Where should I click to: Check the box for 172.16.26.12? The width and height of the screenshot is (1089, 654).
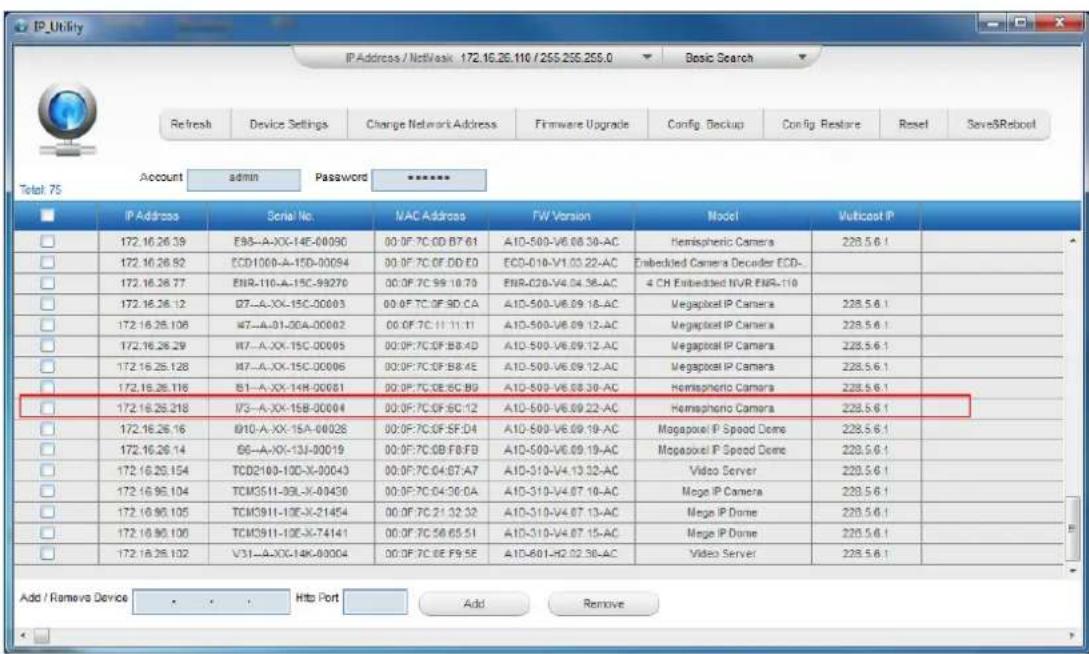pos(47,304)
